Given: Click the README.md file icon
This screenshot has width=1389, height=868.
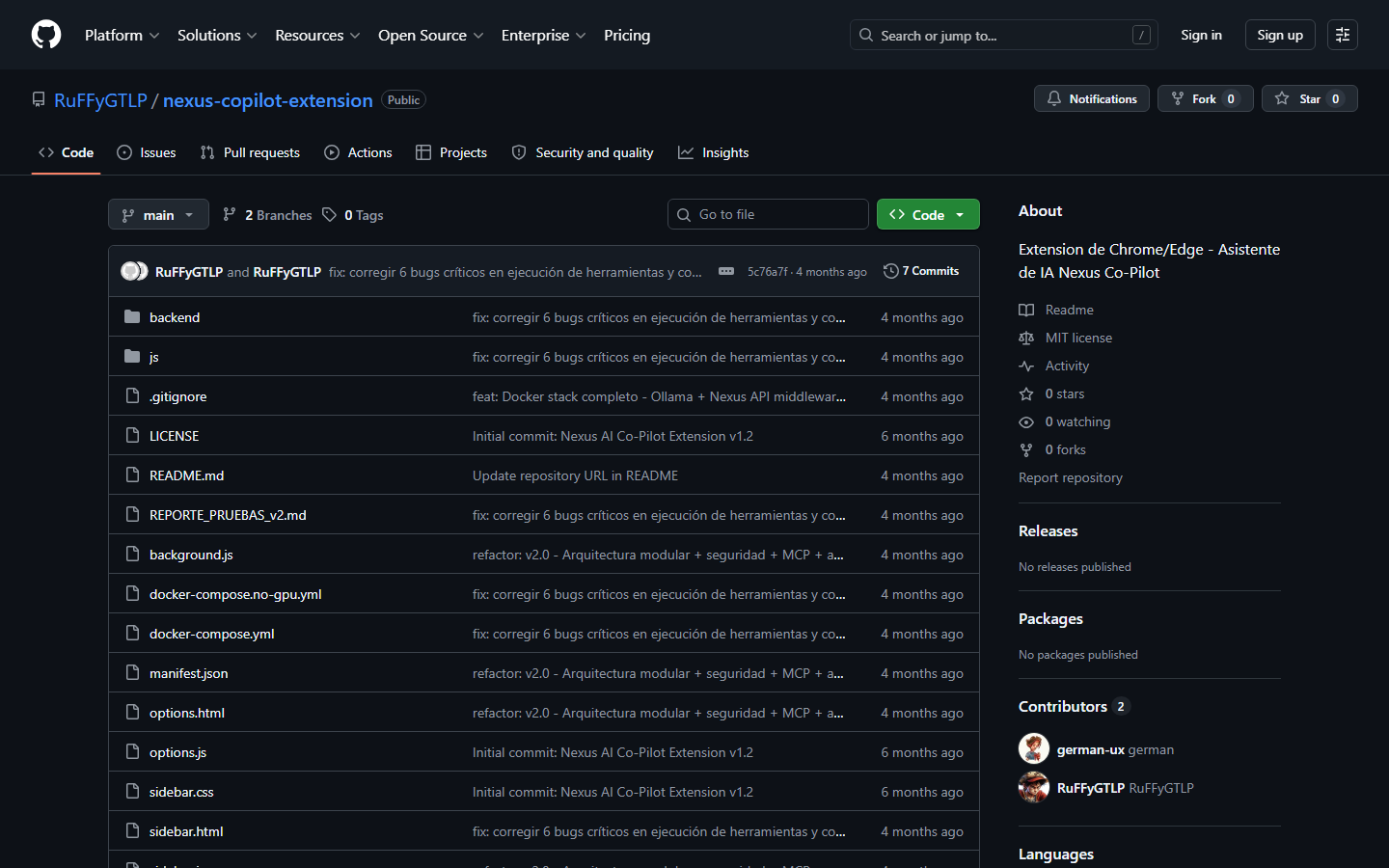Looking at the screenshot, I should coord(132,475).
